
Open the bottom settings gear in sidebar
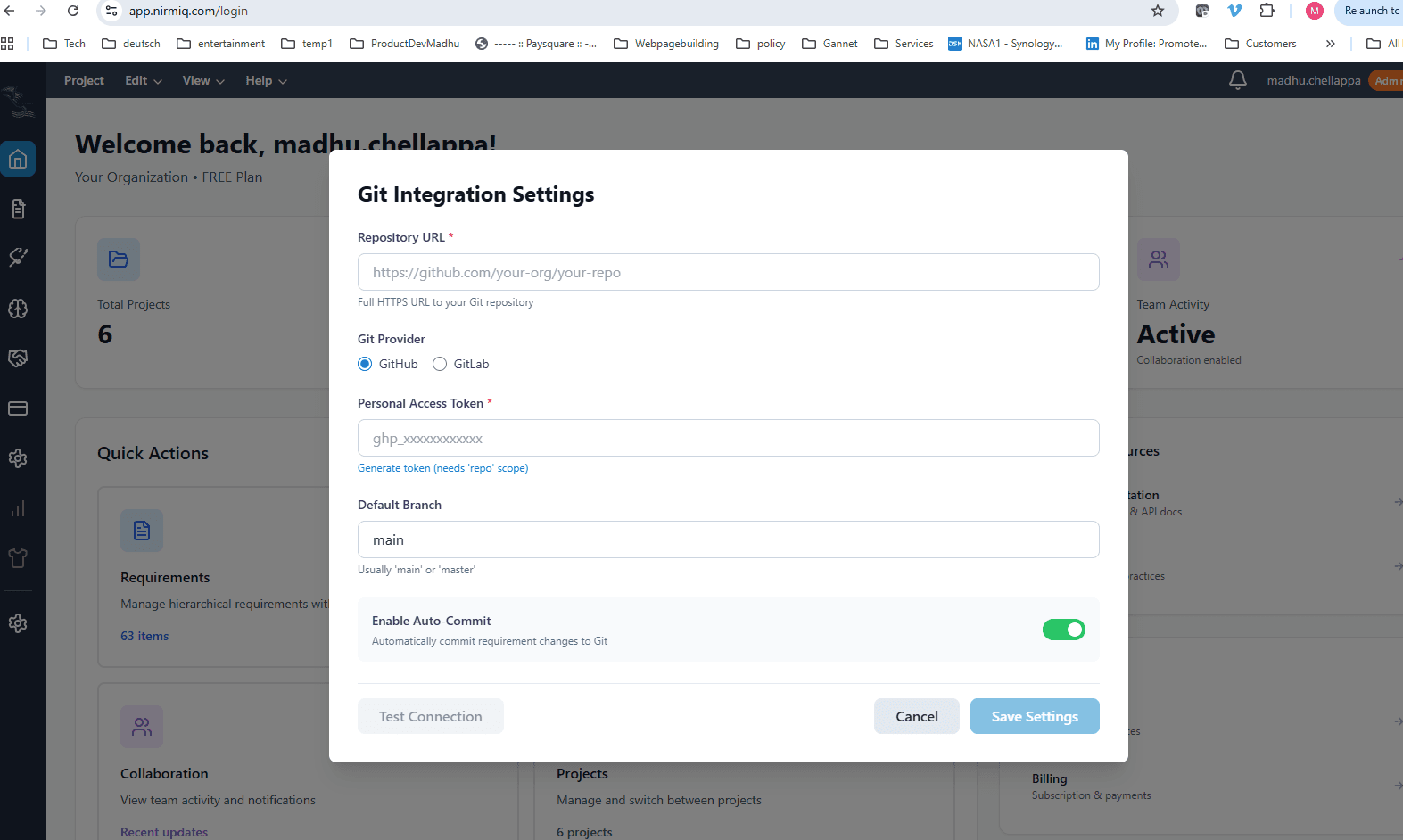point(18,623)
